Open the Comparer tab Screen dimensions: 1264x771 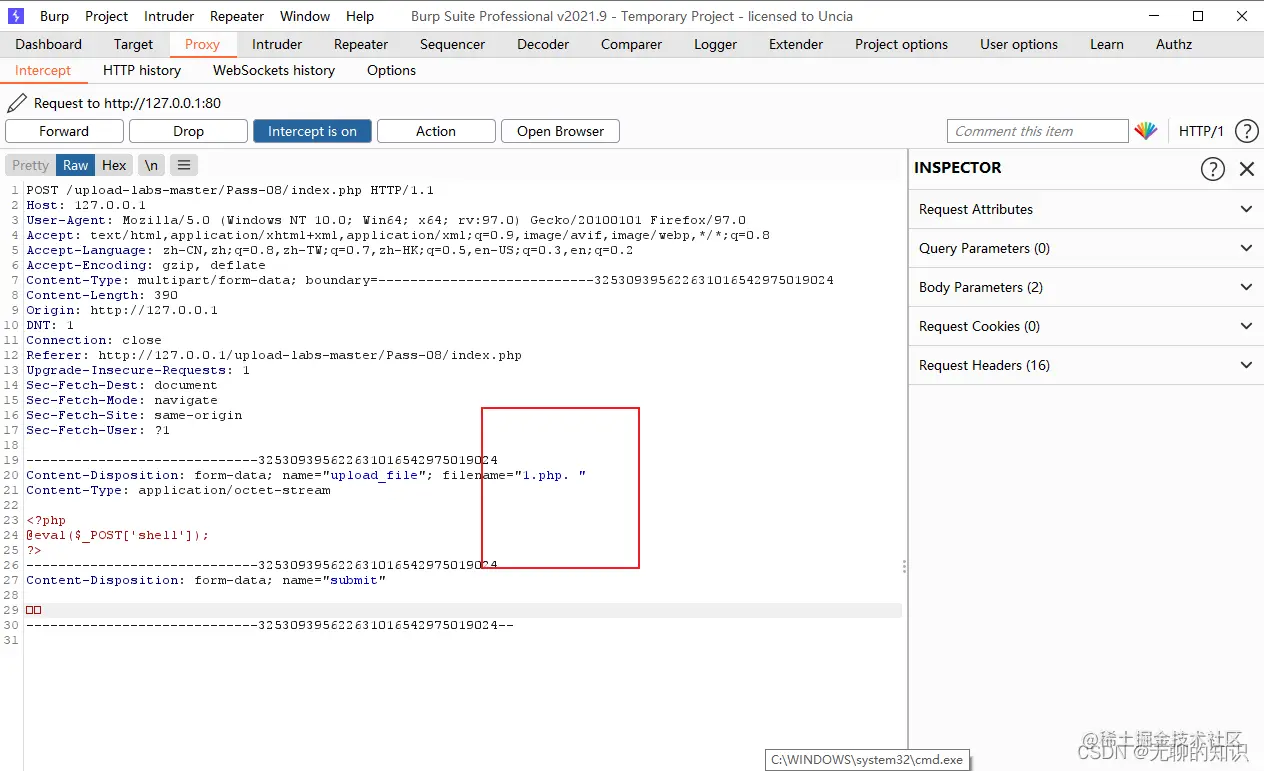tap(631, 44)
